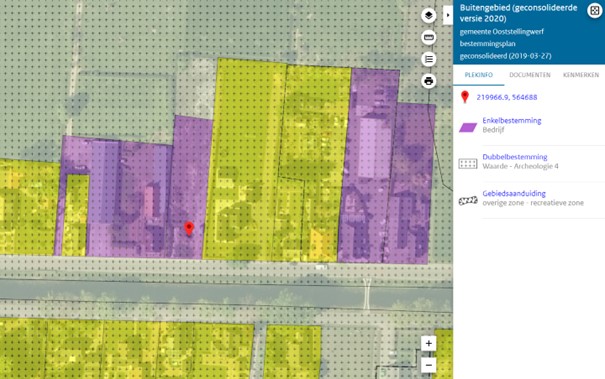Viewport: 605px width, 379px height.
Task: Zoom out with the minus button
Action: pos(428,365)
